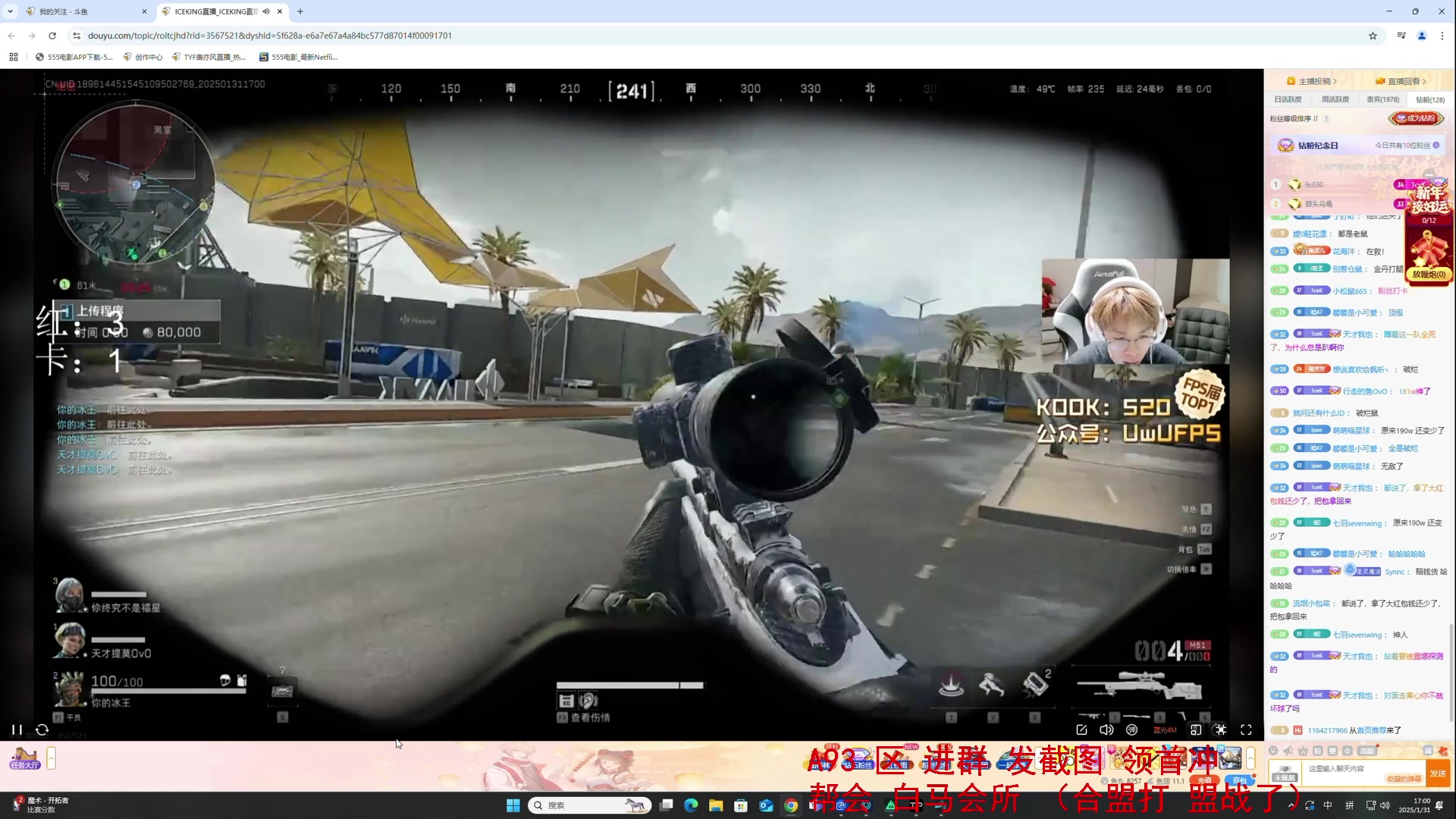The width and height of the screenshot is (1456, 819).
Task: Open the 555电影APP下载 bookmark
Action: click(x=74, y=57)
